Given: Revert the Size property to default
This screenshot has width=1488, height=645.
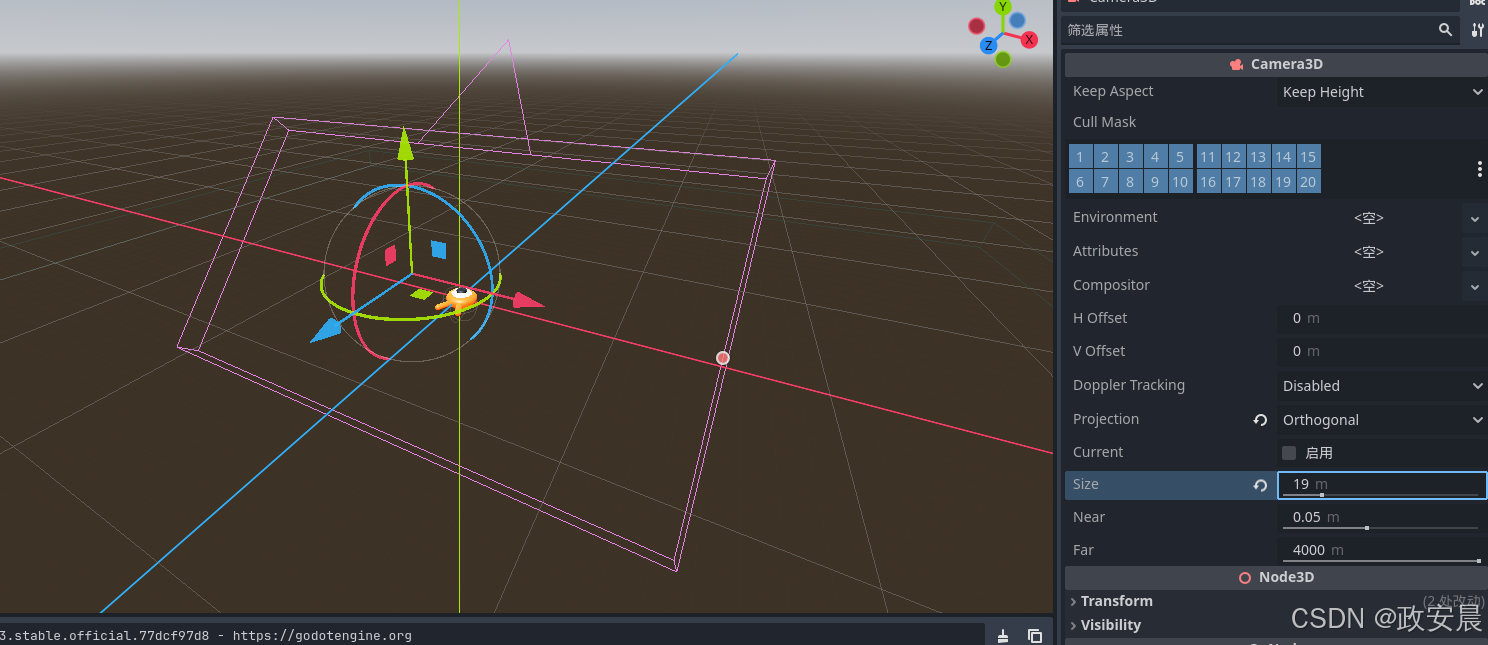Looking at the screenshot, I should click(1260, 485).
